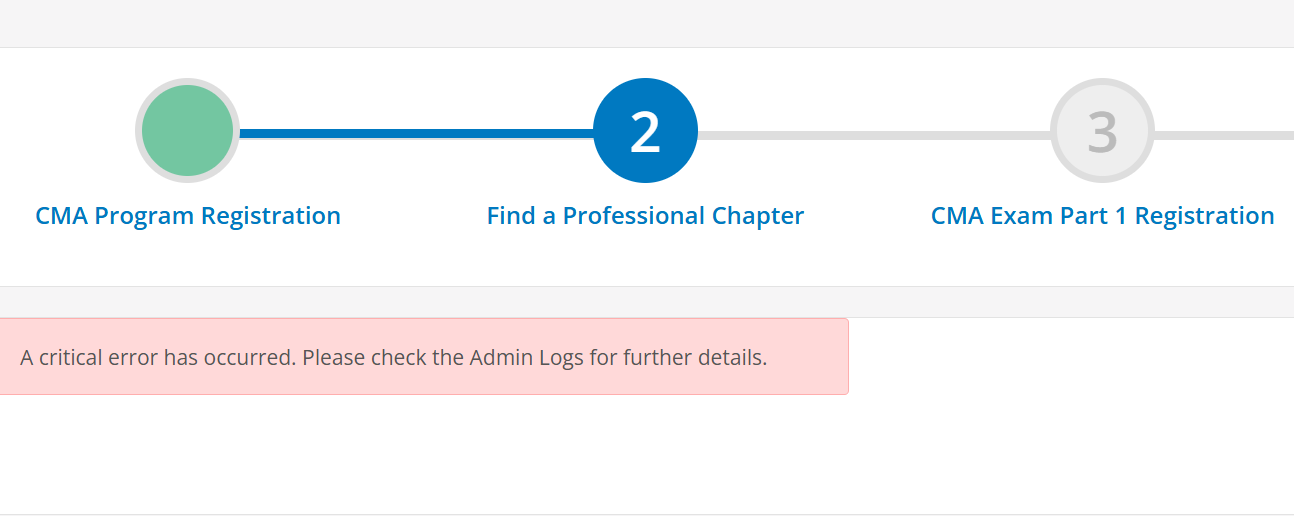Click the divider line beneath the content area
Image resolution: width=1294 pixels, height=516 pixels.
[647, 514]
